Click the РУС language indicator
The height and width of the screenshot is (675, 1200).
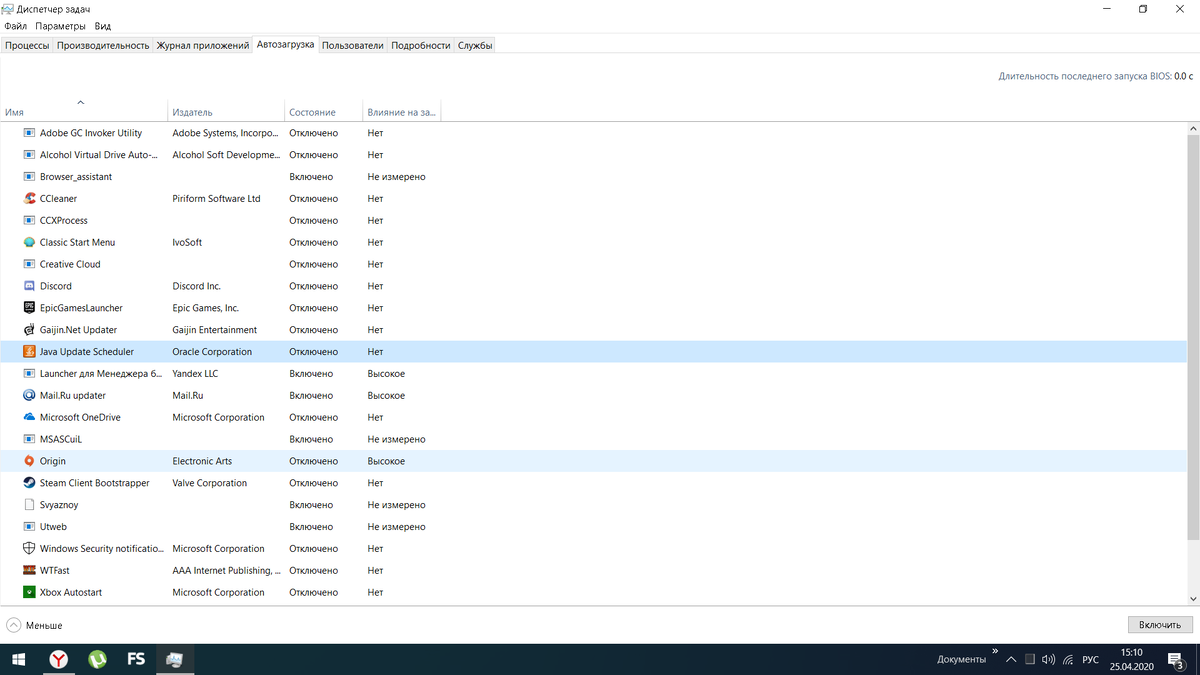pos(1091,660)
